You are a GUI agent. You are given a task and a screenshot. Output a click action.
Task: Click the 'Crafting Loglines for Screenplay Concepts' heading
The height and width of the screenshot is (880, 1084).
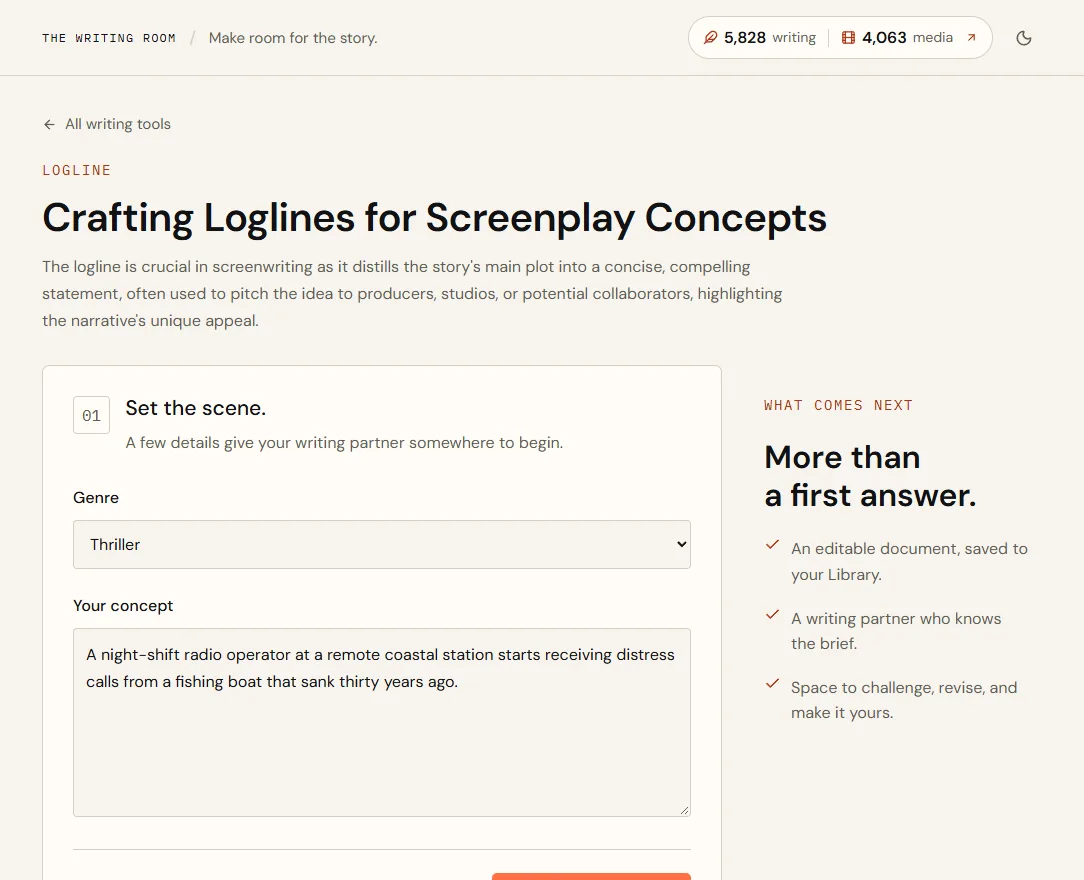tap(434, 218)
